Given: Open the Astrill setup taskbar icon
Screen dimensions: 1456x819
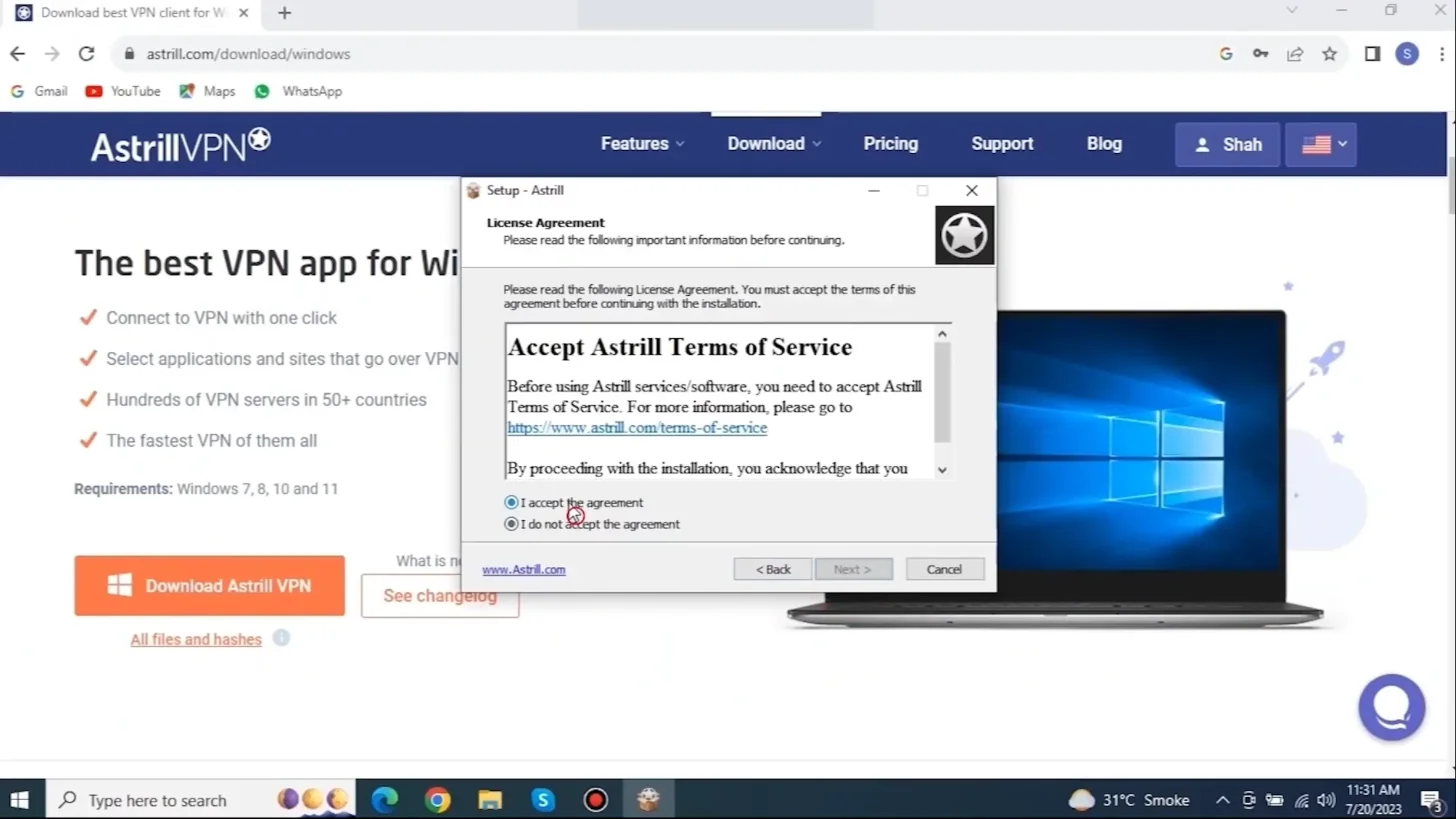Looking at the screenshot, I should [x=648, y=800].
